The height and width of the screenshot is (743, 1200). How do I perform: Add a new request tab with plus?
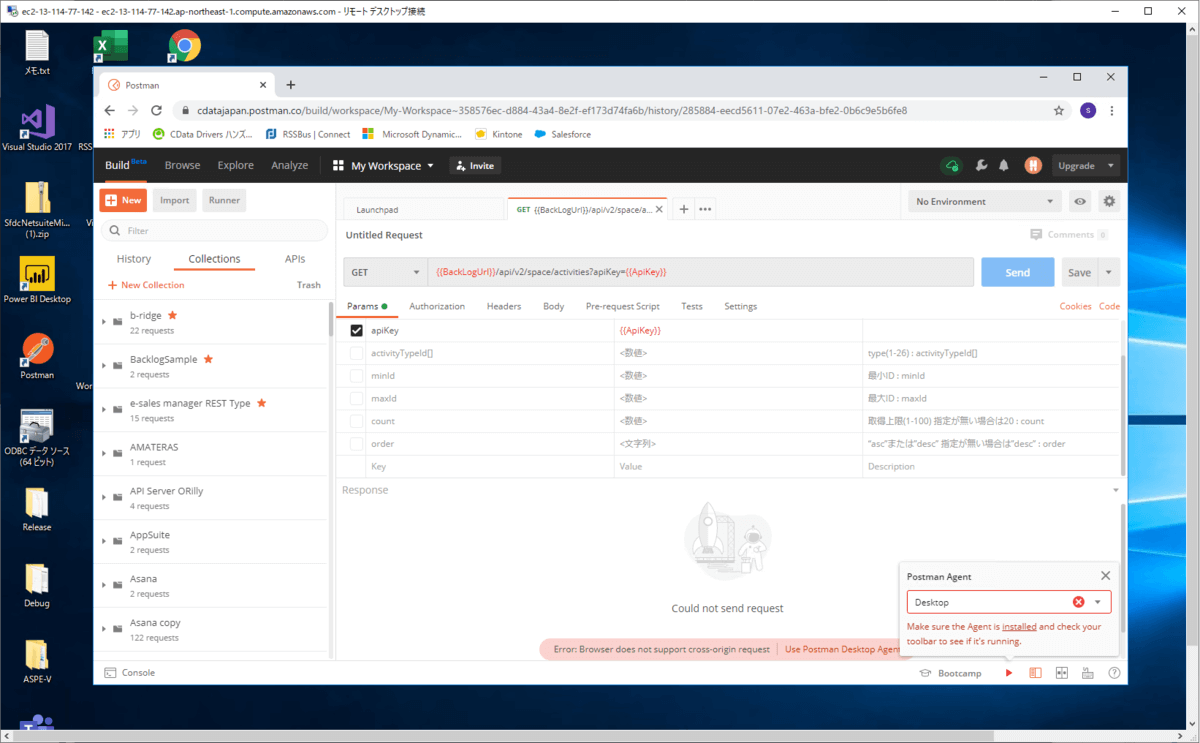click(x=684, y=209)
